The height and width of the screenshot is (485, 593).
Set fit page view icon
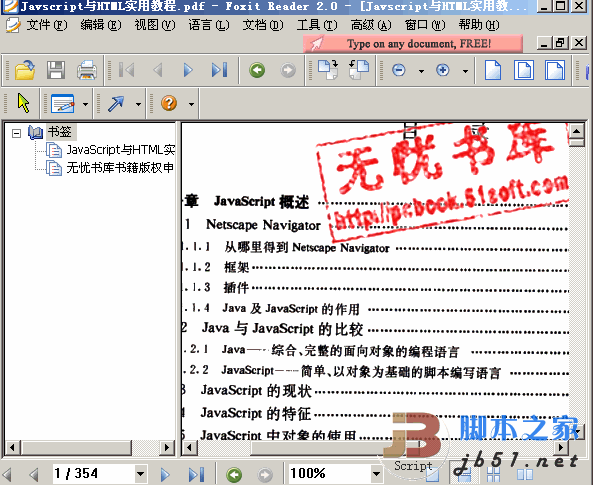click(524, 70)
